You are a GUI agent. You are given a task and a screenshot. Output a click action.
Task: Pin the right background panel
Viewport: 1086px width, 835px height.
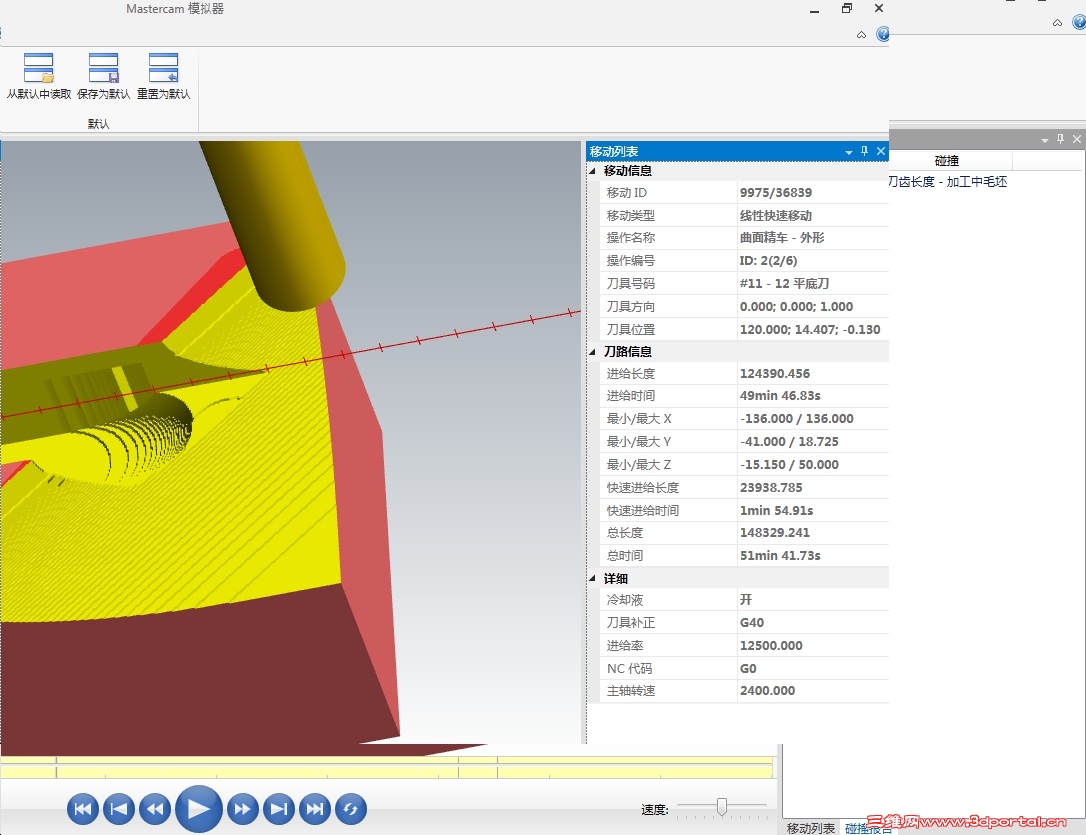tap(1060, 139)
